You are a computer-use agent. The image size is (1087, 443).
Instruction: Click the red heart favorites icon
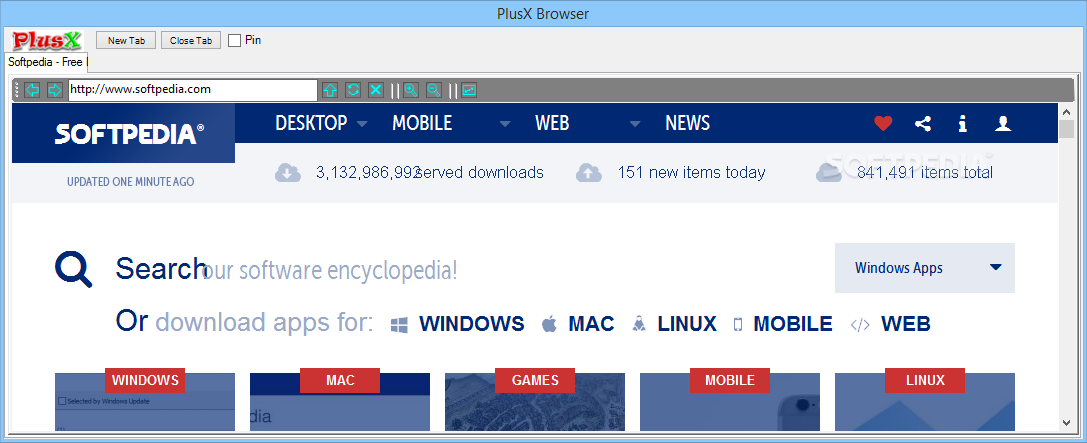(x=882, y=123)
